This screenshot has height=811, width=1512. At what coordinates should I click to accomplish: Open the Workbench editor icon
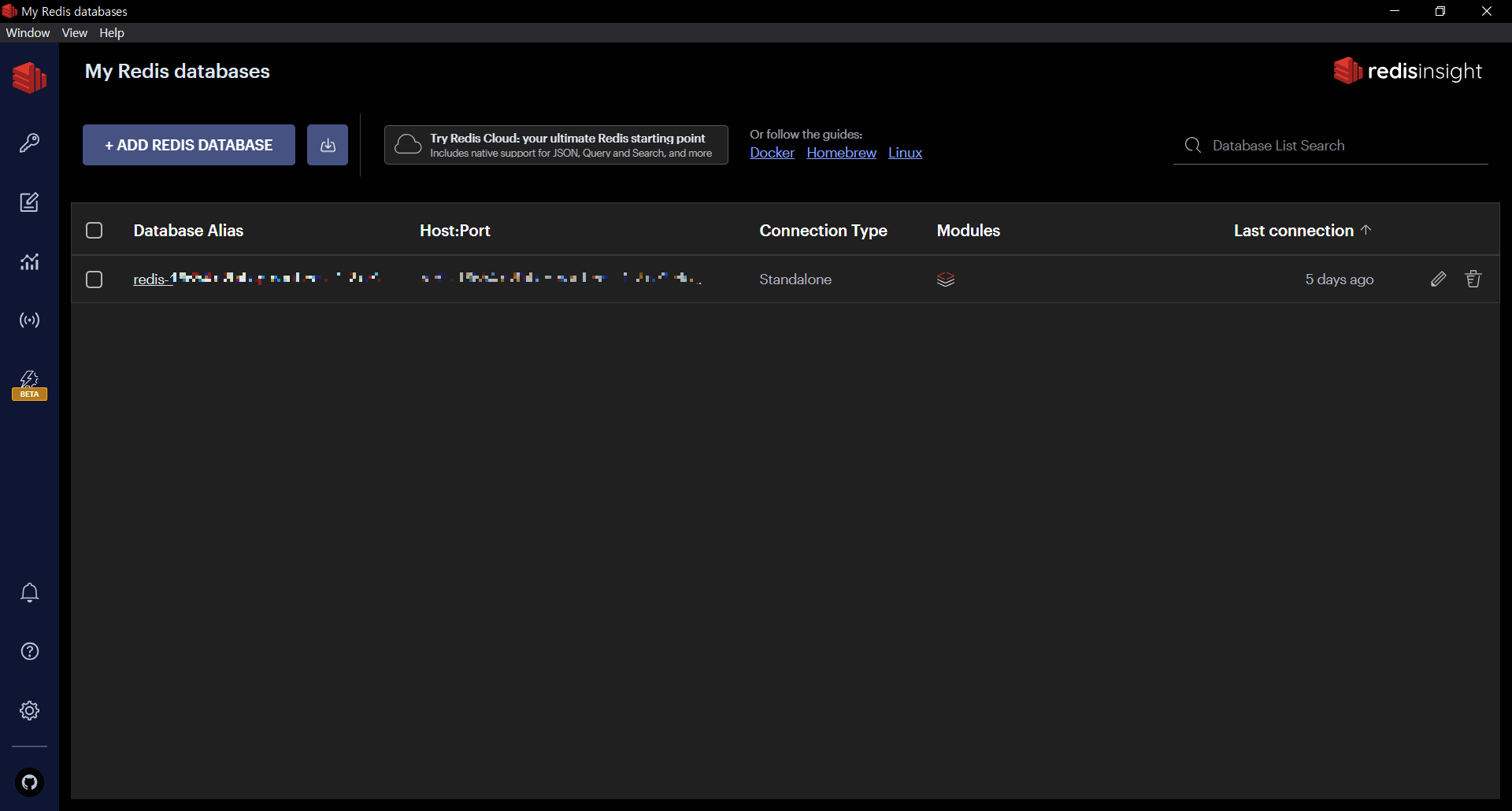pyautogui.click(x=29, y=202)
